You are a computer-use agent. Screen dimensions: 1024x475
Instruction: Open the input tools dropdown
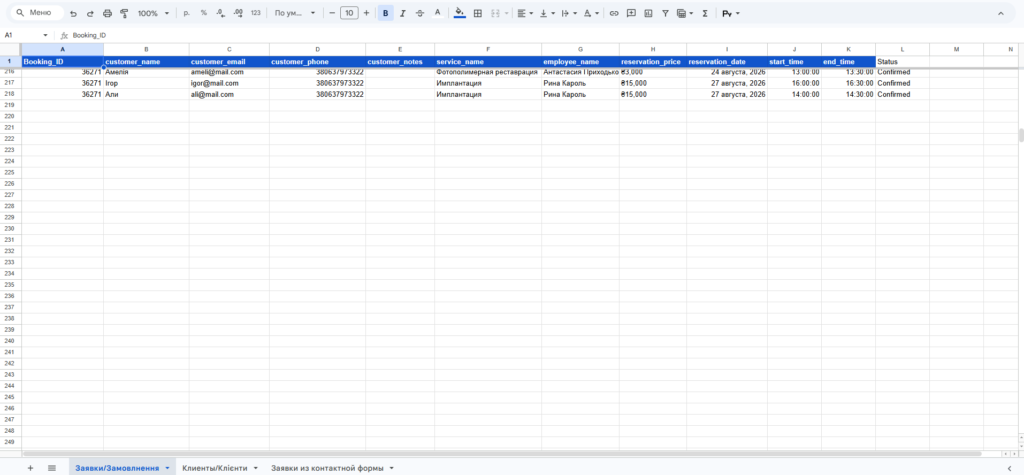pyautogui.click(x=731, y=13)
